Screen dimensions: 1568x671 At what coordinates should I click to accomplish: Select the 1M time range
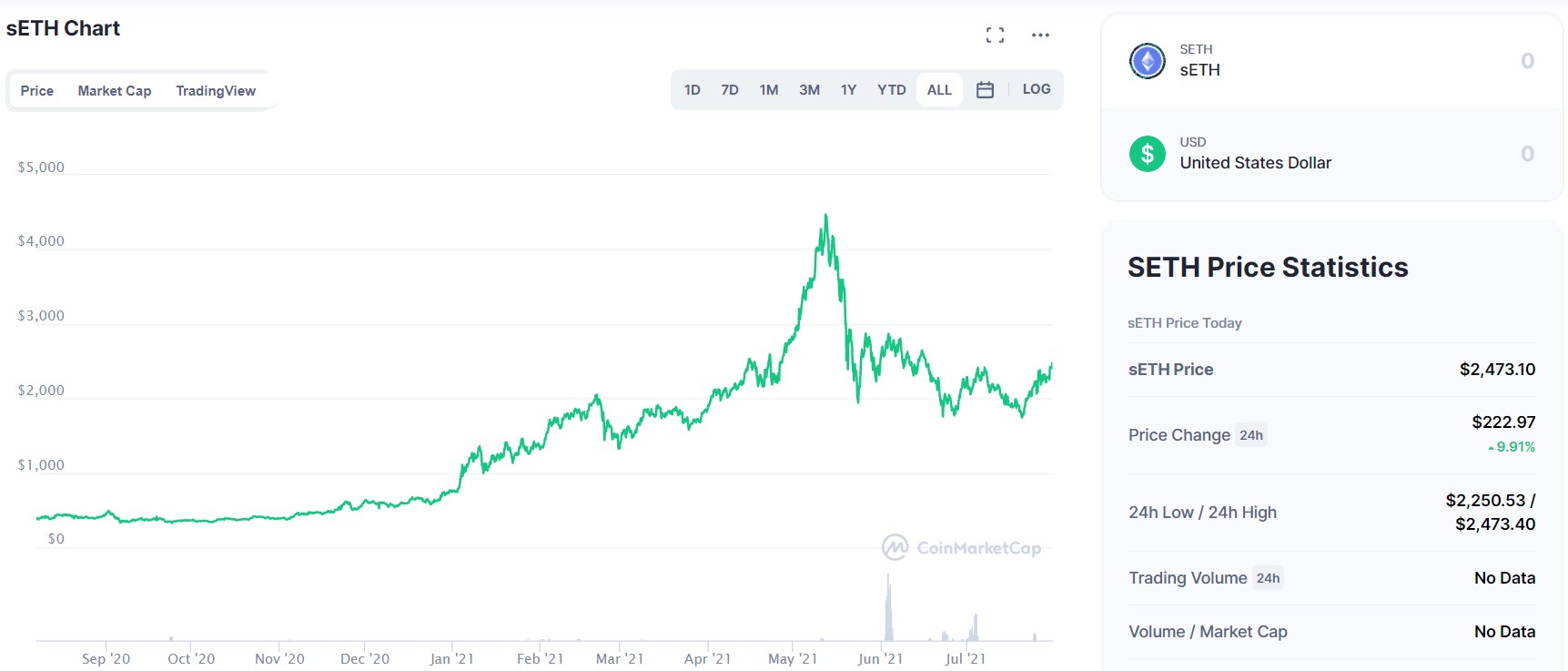[769, 90]
